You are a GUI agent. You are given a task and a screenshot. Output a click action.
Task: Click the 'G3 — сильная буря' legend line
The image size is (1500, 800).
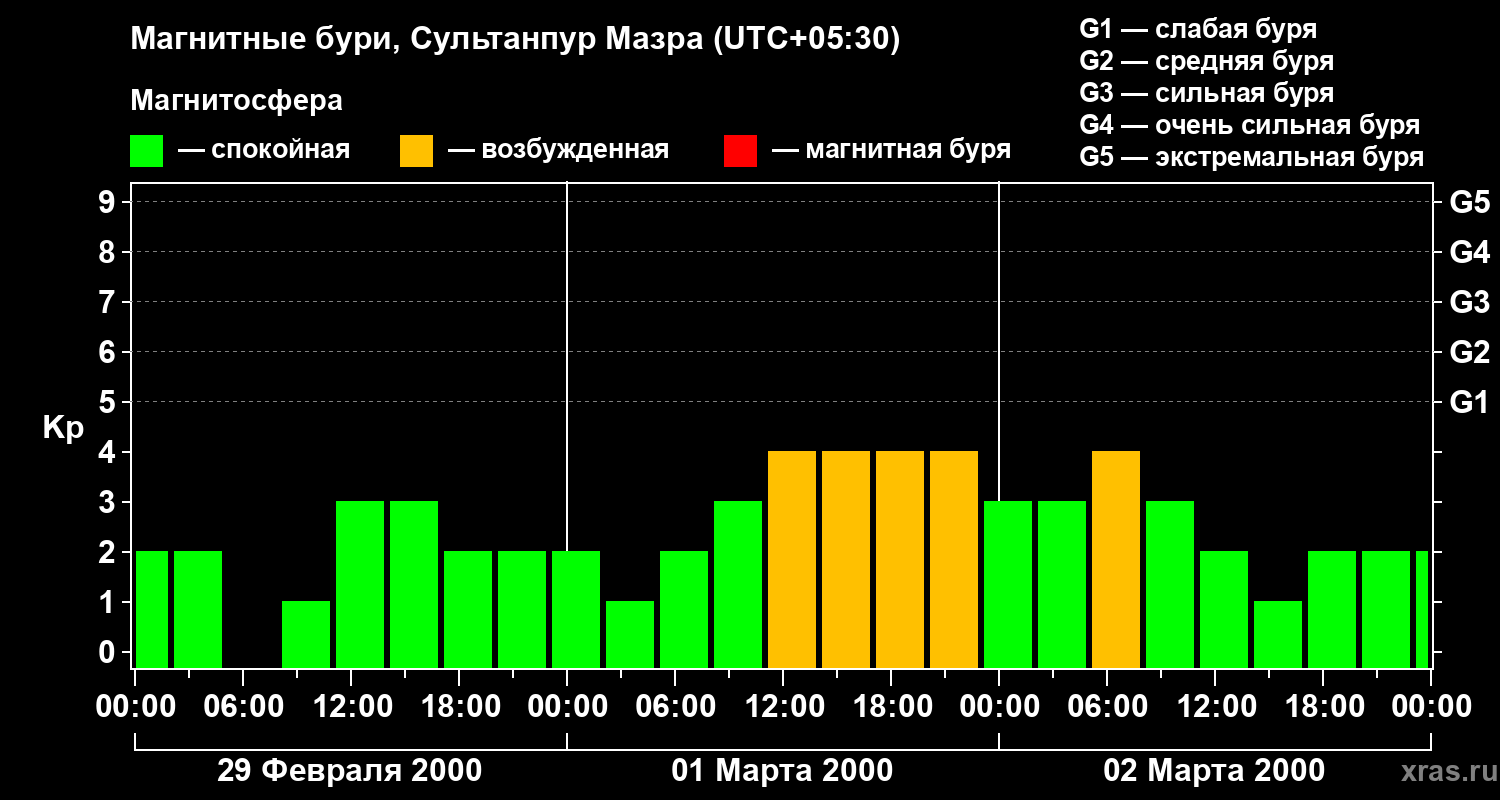pos(1206,93)
